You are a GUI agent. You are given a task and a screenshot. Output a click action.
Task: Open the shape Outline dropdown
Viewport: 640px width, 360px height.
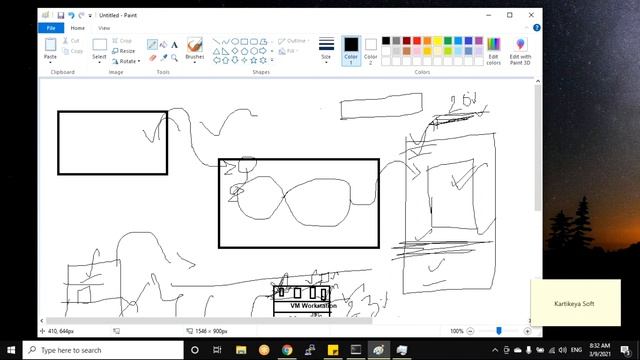pos(293,41)
